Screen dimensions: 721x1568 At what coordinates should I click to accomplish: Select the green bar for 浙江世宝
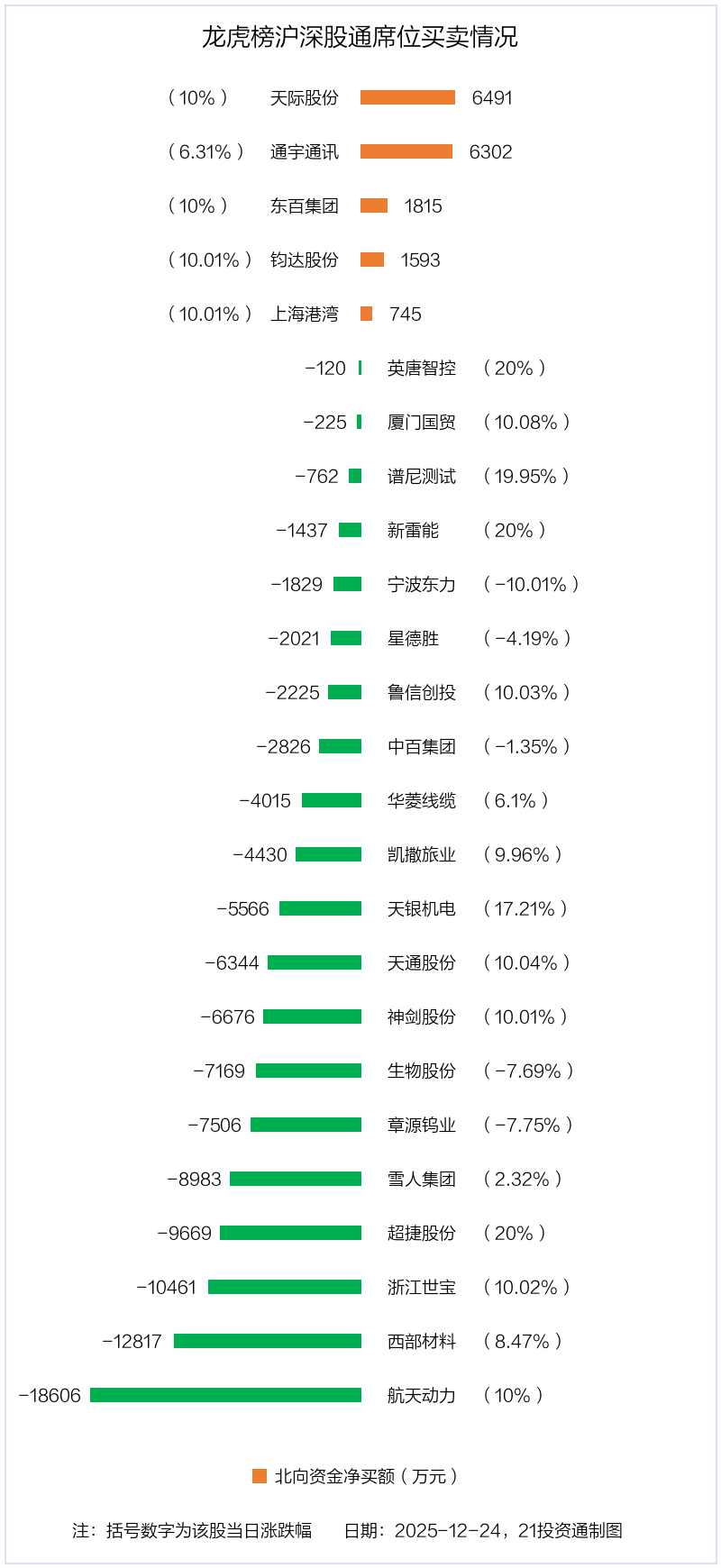tap(285, 1287)
